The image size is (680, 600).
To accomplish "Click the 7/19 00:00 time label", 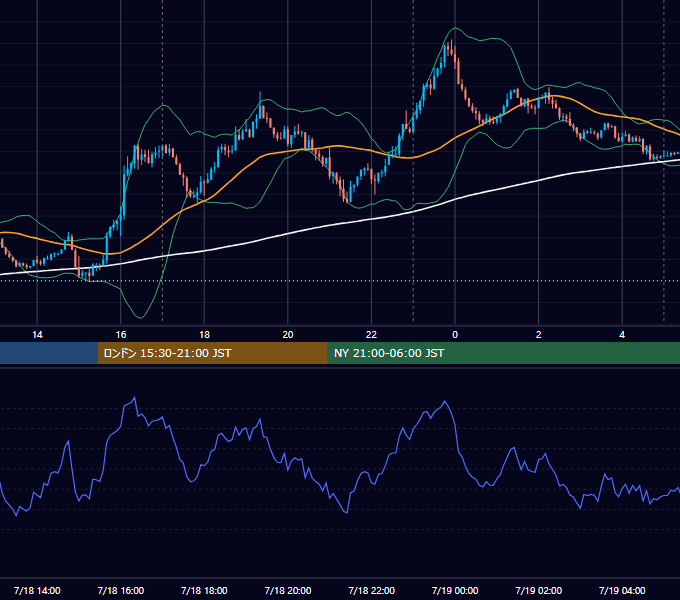I will pos(455,590).
